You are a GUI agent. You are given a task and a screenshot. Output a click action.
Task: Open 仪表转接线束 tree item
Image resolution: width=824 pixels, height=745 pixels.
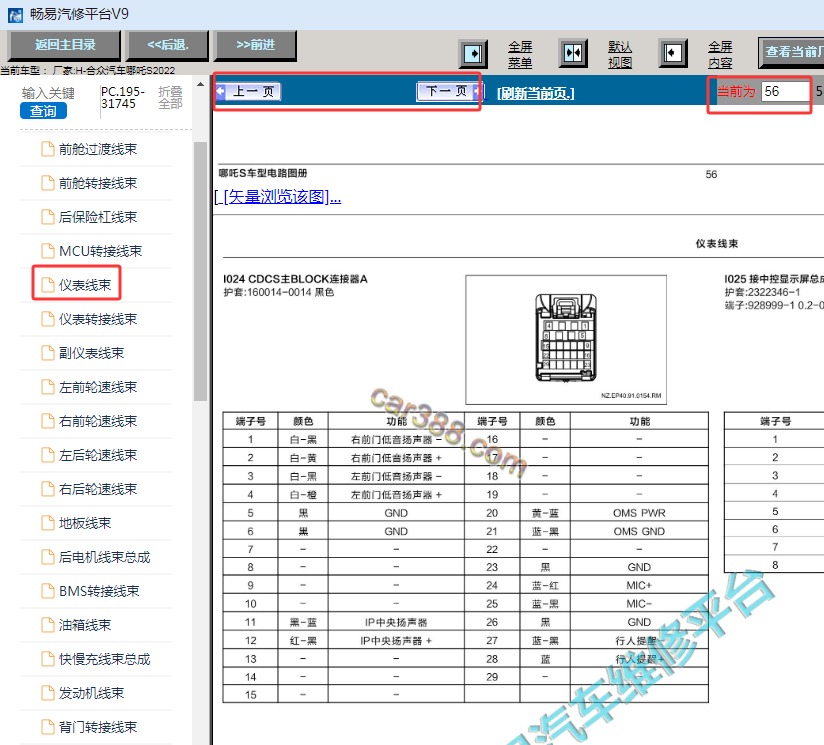[x=98, y=319]
